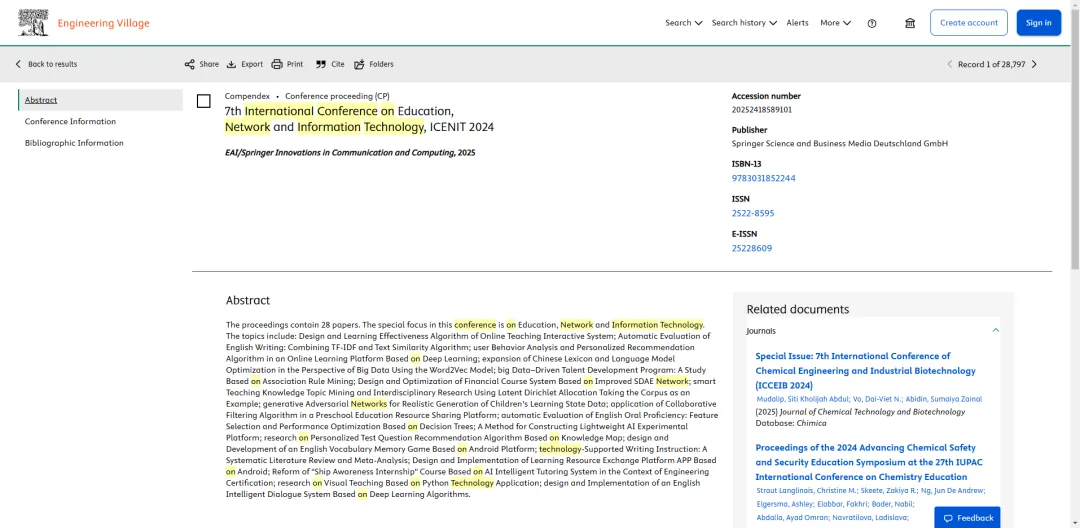Open ISBN-13 link 9783031852244
The width and height of the screenshot is (1080, 528).
tap(763, 178)
